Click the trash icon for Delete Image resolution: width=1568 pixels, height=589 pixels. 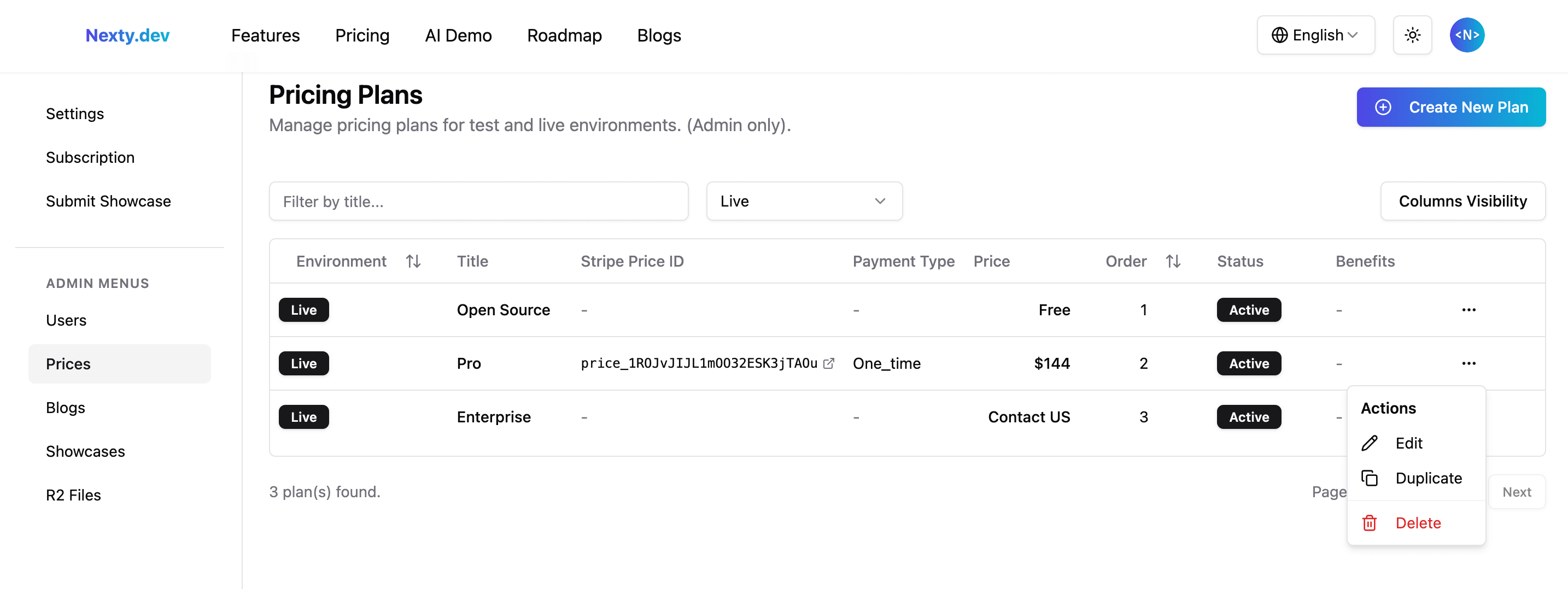click(1370, 523)
